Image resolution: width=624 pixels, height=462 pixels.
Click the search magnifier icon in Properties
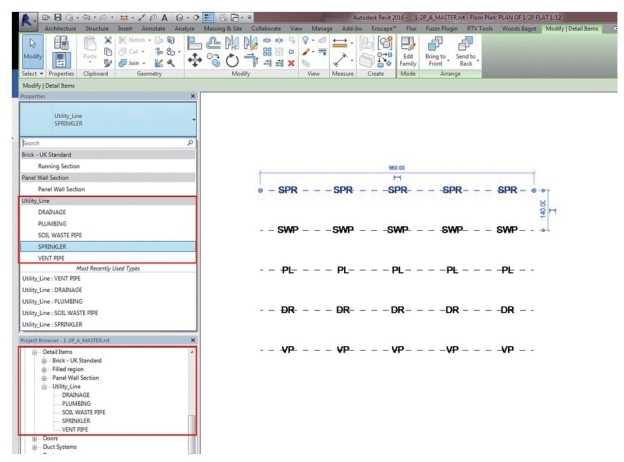tap(190, 144)
